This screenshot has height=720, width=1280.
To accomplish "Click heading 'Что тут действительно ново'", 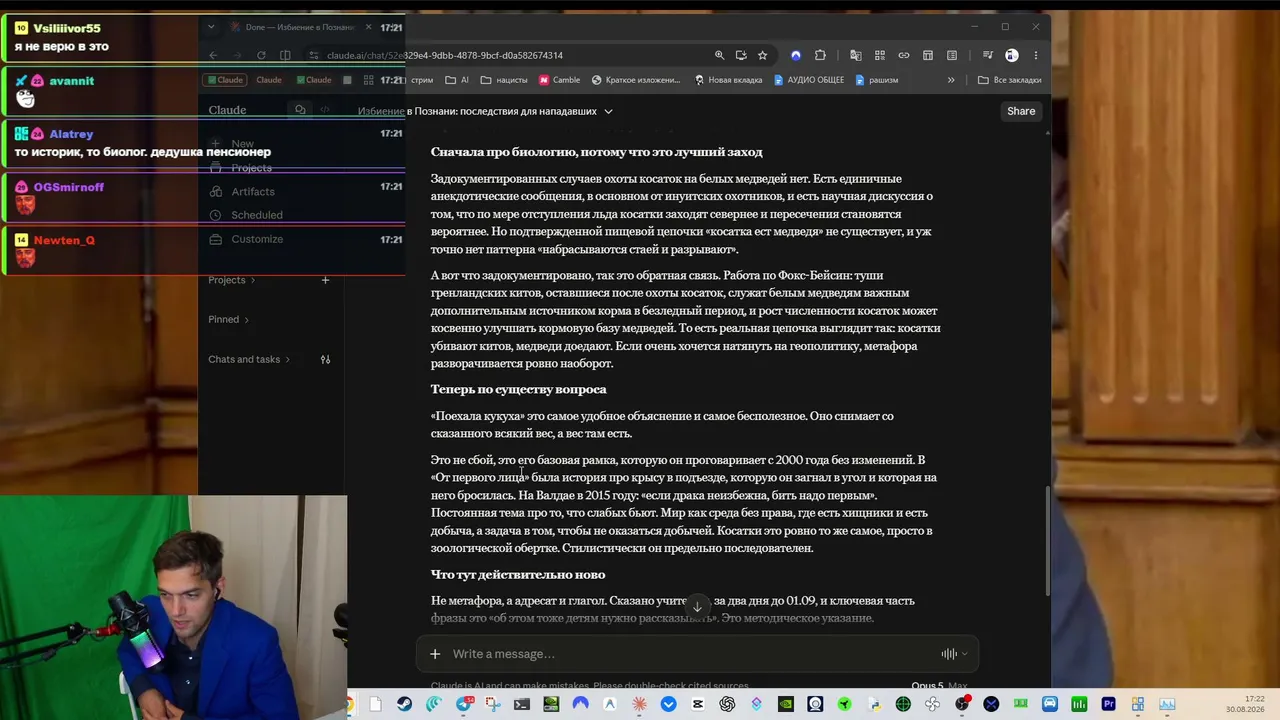I will (x=518, y=575).
